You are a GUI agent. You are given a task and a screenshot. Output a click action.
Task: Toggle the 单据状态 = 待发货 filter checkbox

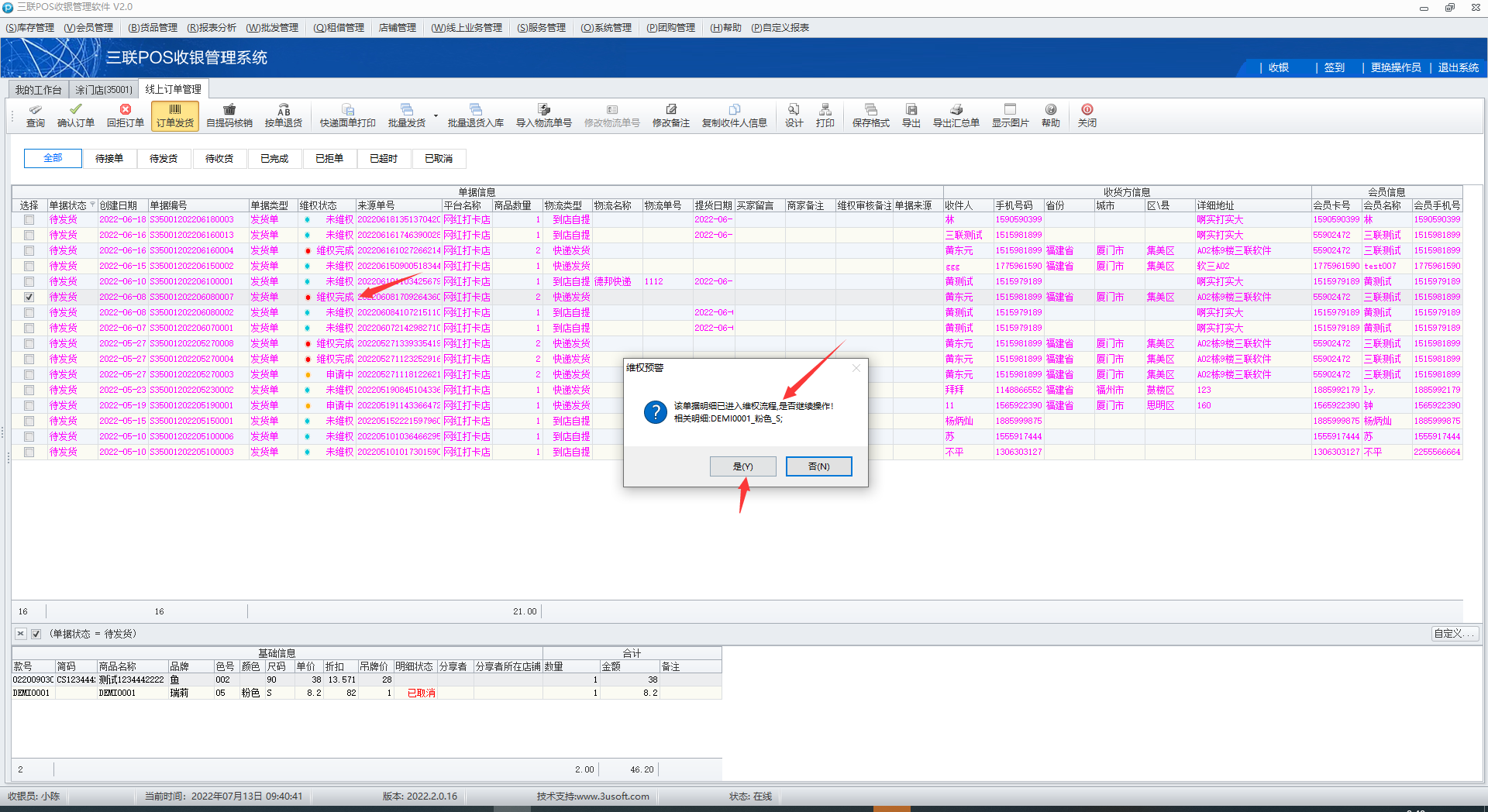[x=36, y=634]
